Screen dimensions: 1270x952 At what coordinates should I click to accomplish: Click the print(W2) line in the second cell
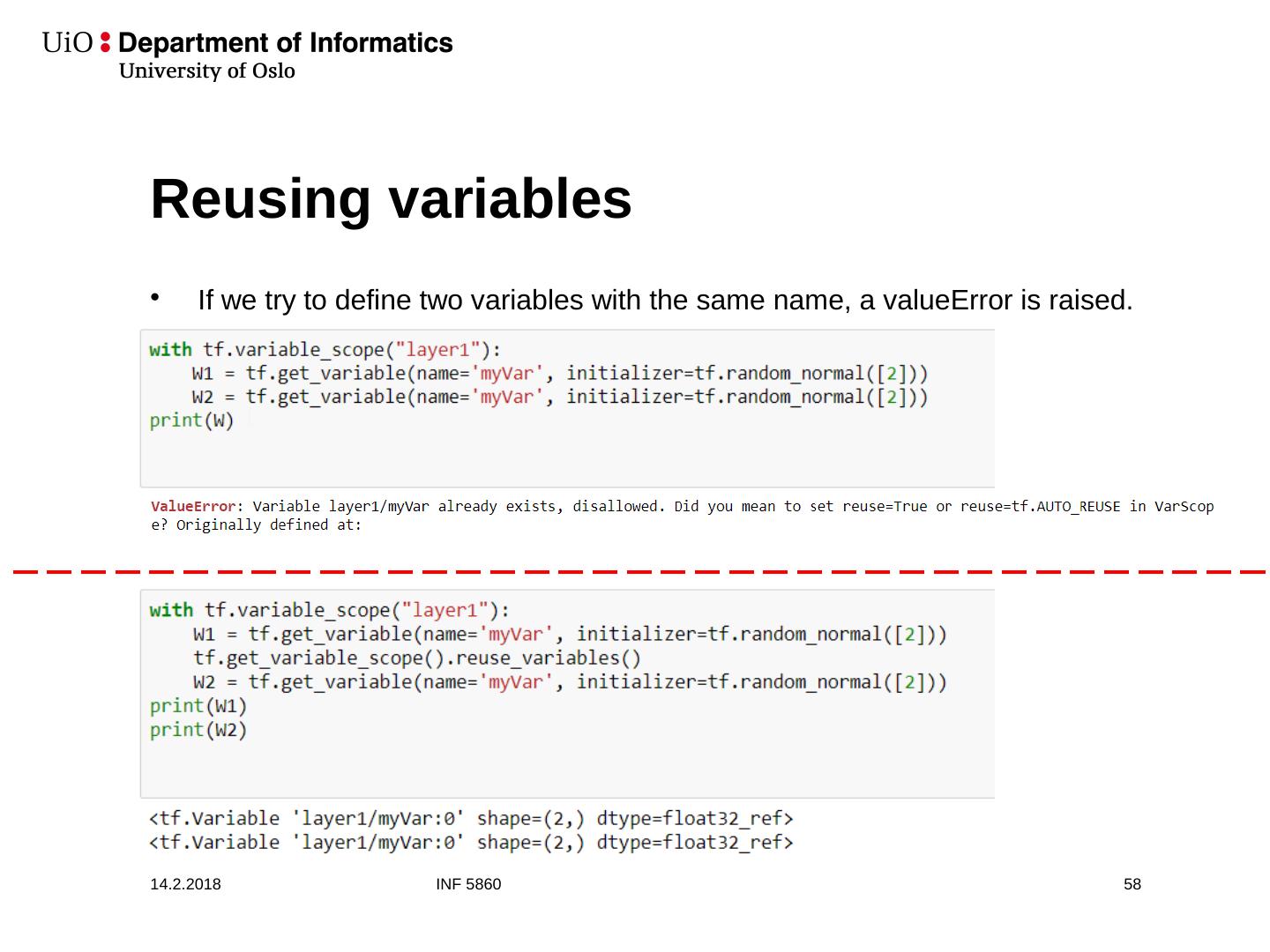point(198,730)
